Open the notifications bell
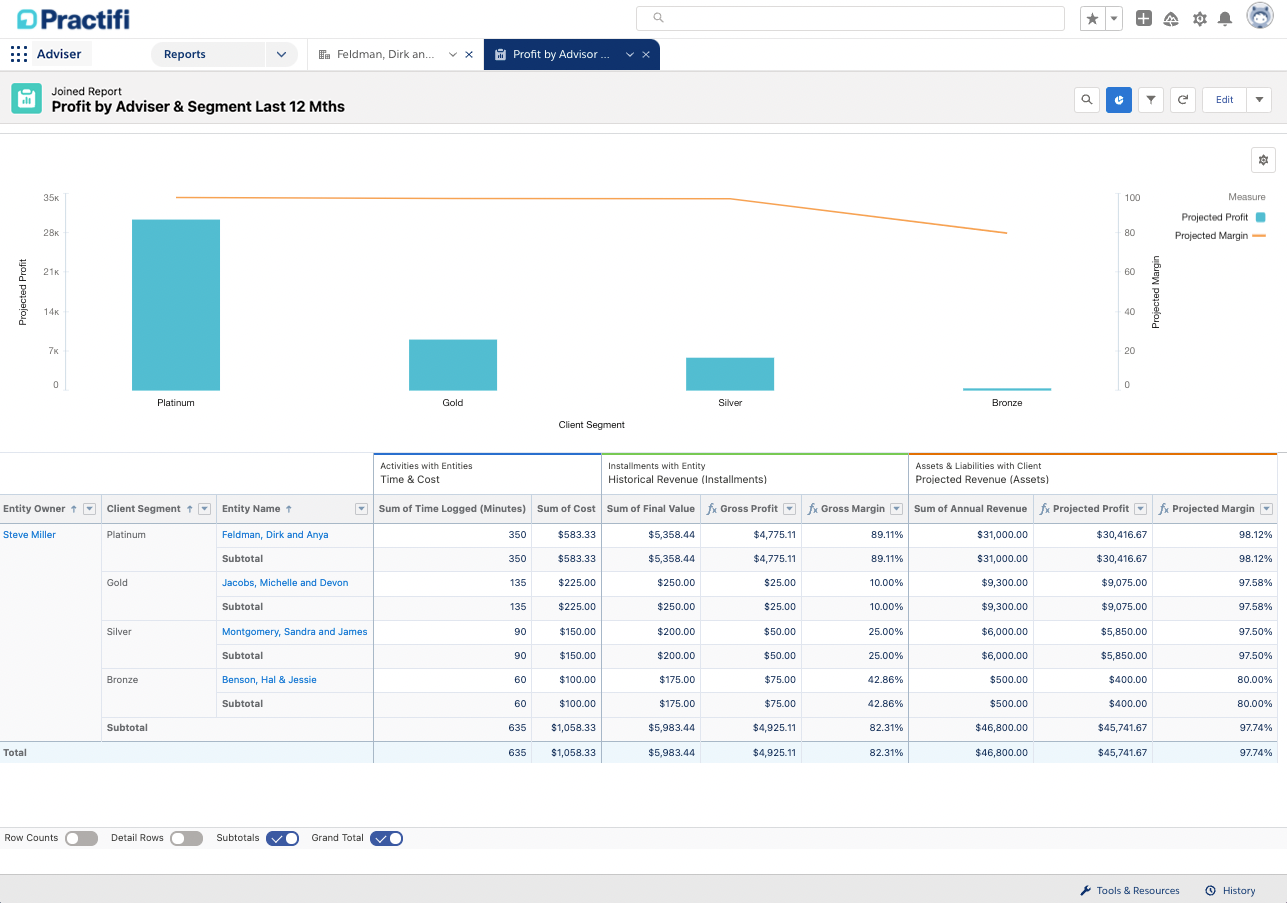Screen dimensions: 1287x903 point(1224,19)
